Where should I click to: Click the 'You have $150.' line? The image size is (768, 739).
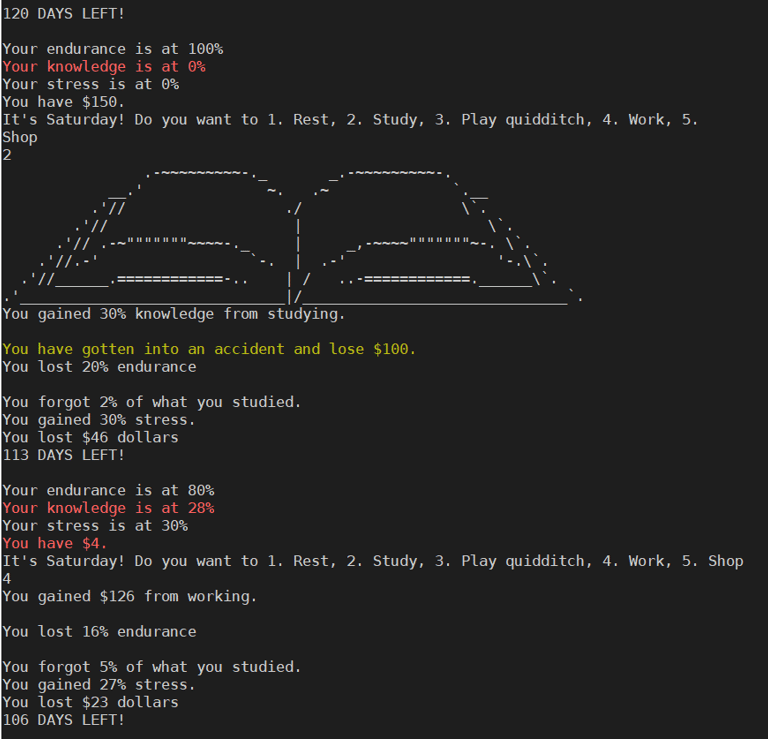click(64, 102)
